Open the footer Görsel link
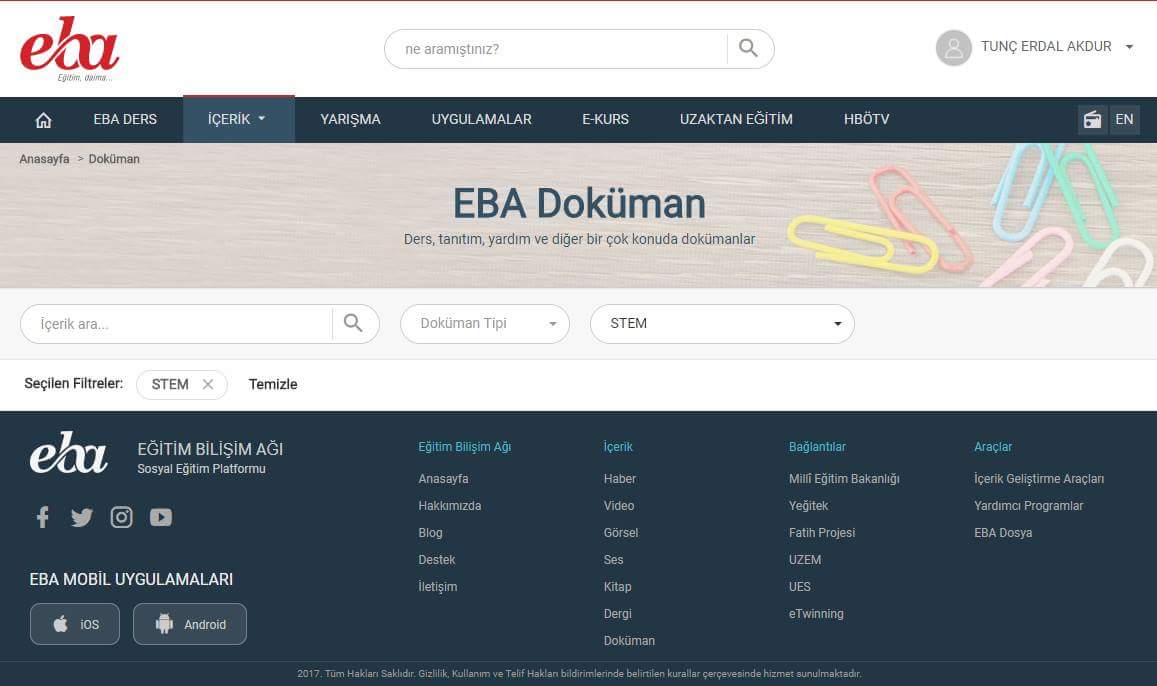This screenshot has height=686, width=1157. [x=621, y=533]
